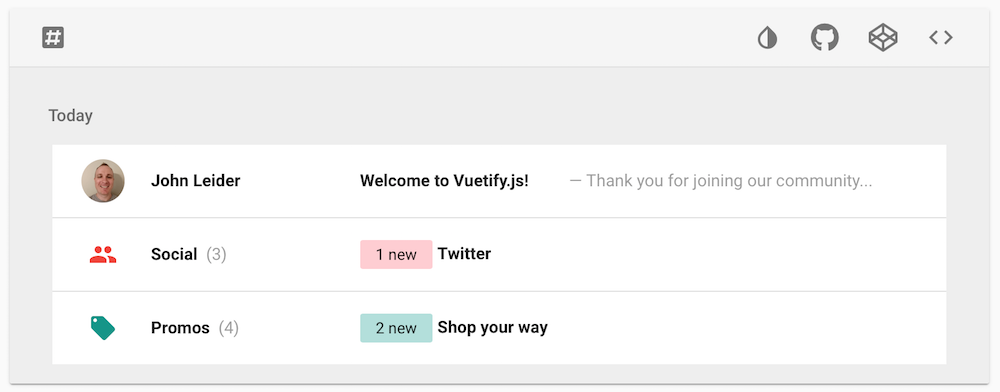This screenshot has width=1000, height=392.
Task: Click the pink 1 new chip
Action: (x=396, y=254)
